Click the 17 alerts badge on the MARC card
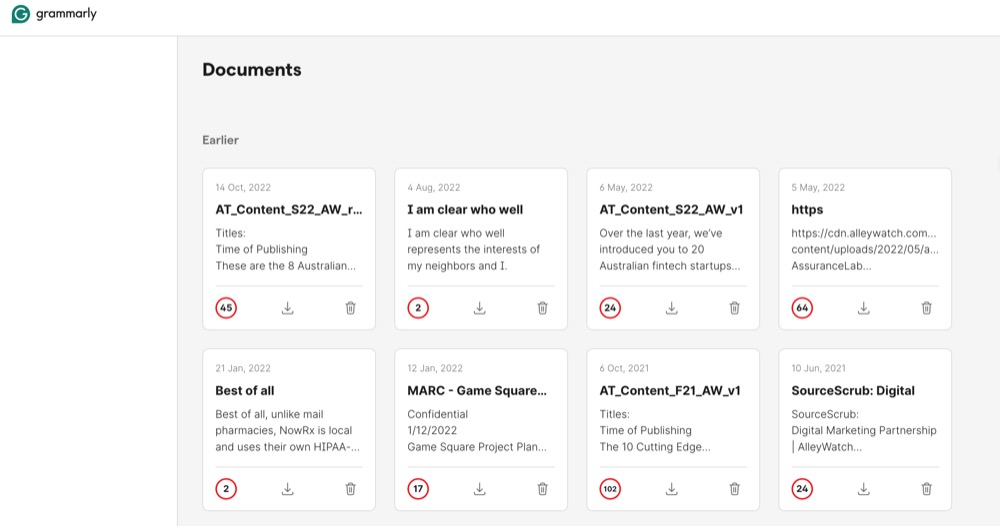Screen dimensions: 1000x526 [418, 489]
